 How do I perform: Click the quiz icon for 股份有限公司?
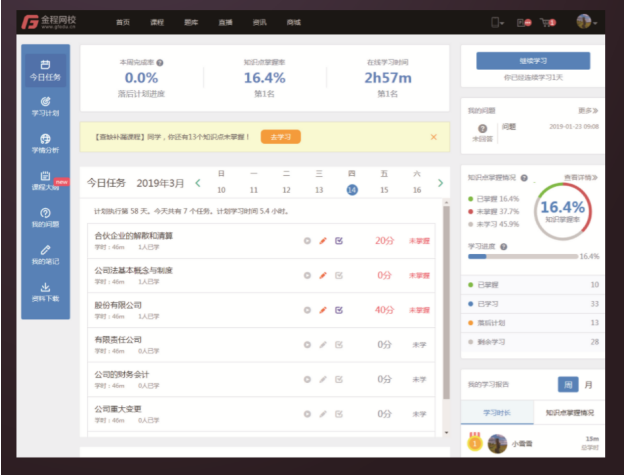339,309
